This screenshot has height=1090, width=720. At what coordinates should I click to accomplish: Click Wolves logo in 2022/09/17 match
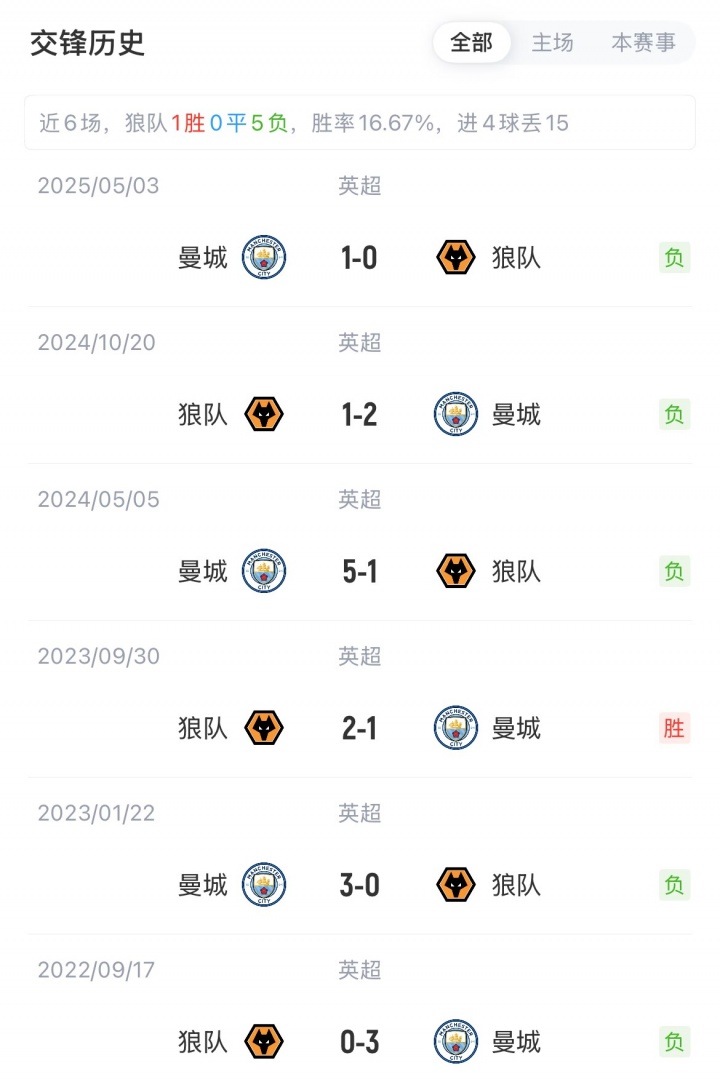click(264, 1042)
